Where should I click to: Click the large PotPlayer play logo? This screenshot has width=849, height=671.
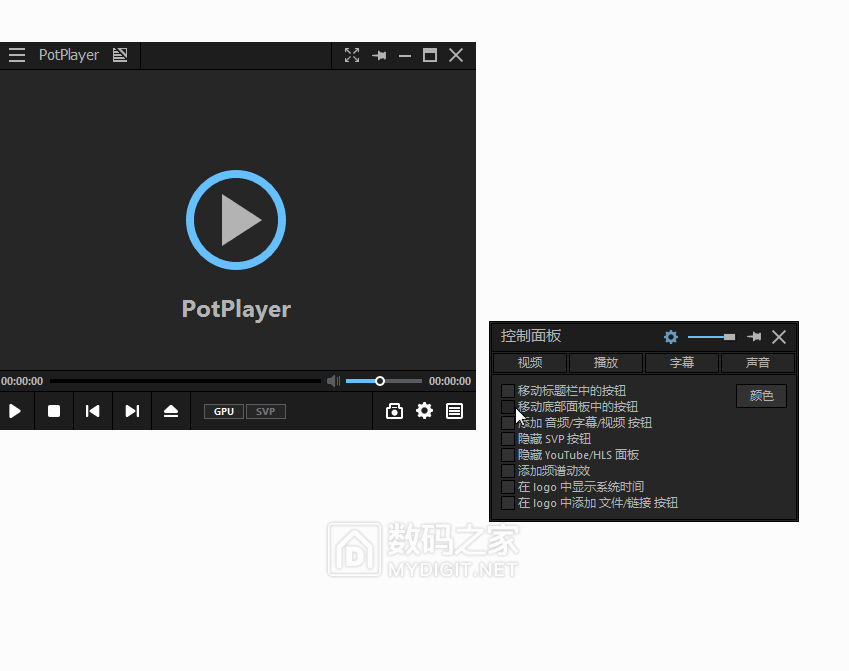click(x=236, y=220)
